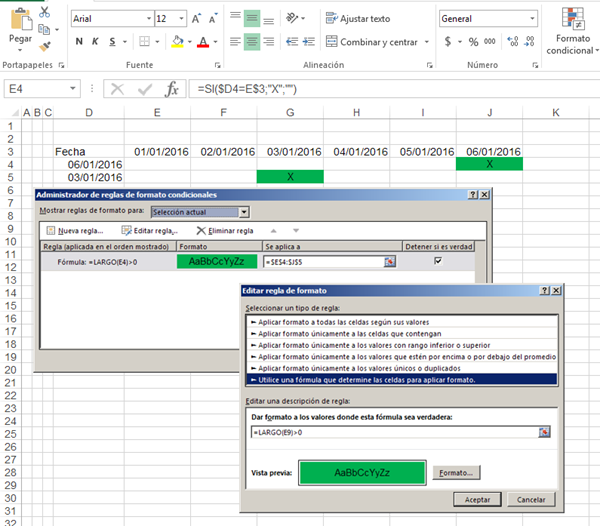Click the insert function fx icon
600x526 pixels.
tap(171, 89)
